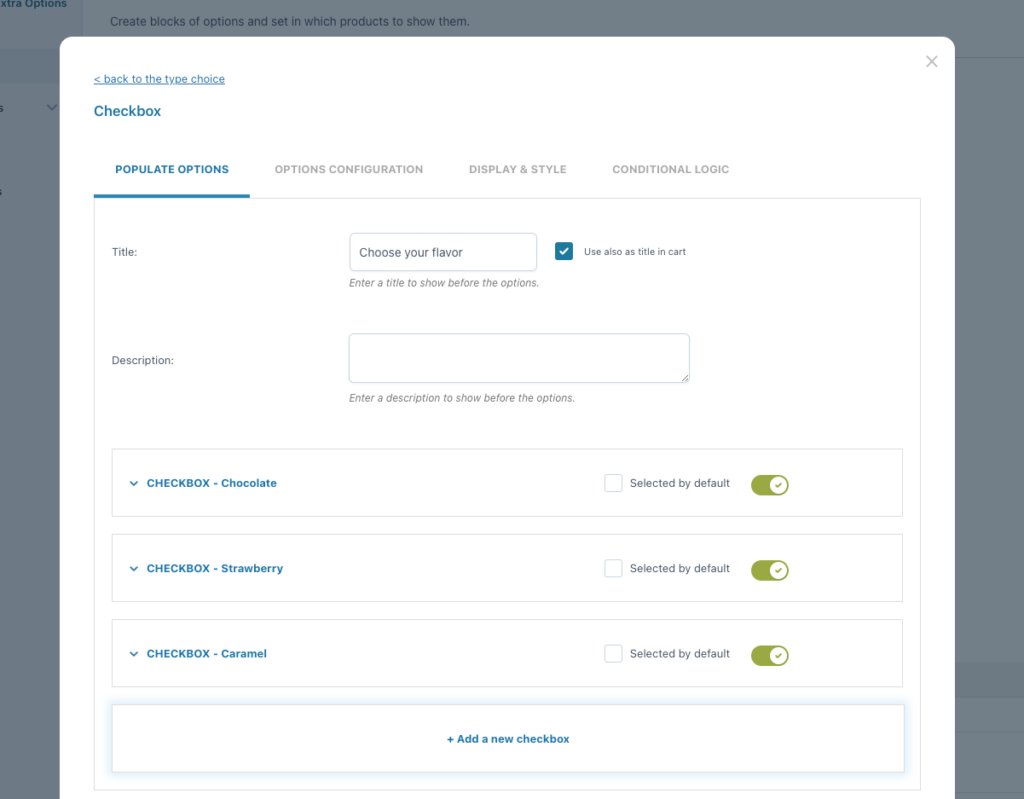Image resolution: width=1024 pixels, height=799 pixels.
Task: Uncheck Use also as title in cart
Action: [x=564, y=252]
